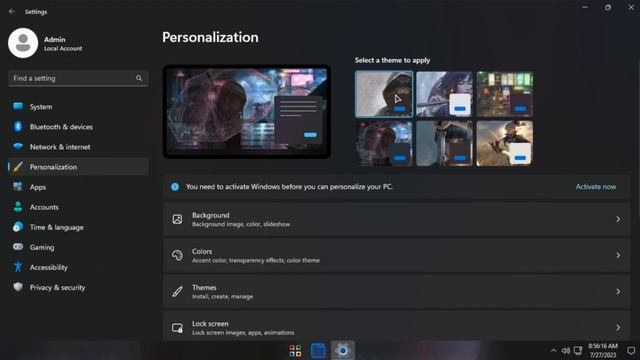Click the Bluetooth & devices icon
The height and width of the screenshot is (360, 640).
tap(18, 127)
